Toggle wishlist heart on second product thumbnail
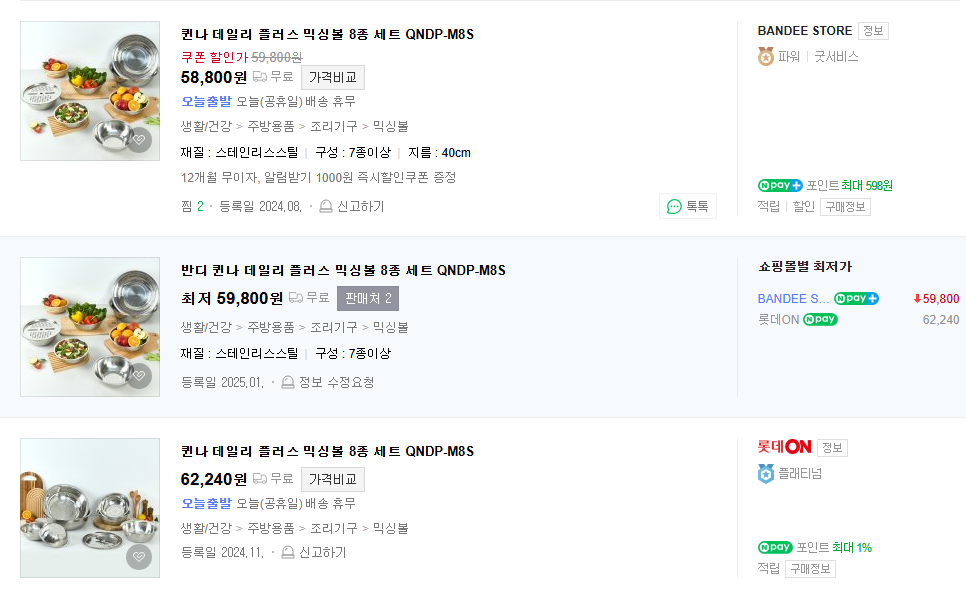The width and height of the screenshot is (966, 589). pyautogui.click(x=139, y=376)
